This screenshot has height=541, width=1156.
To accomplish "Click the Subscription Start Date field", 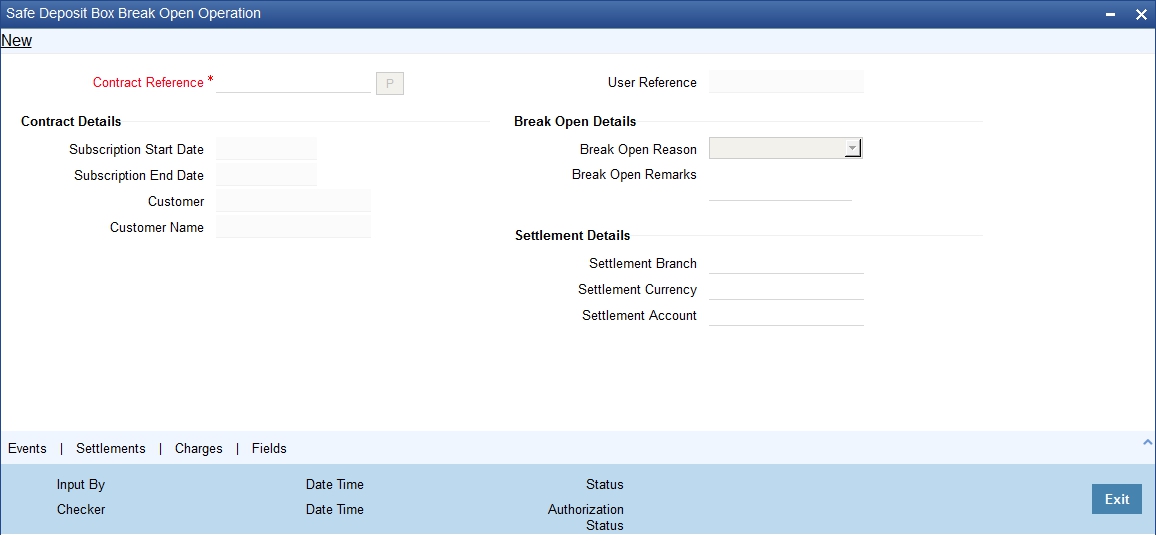I will [x=266, y=149].
